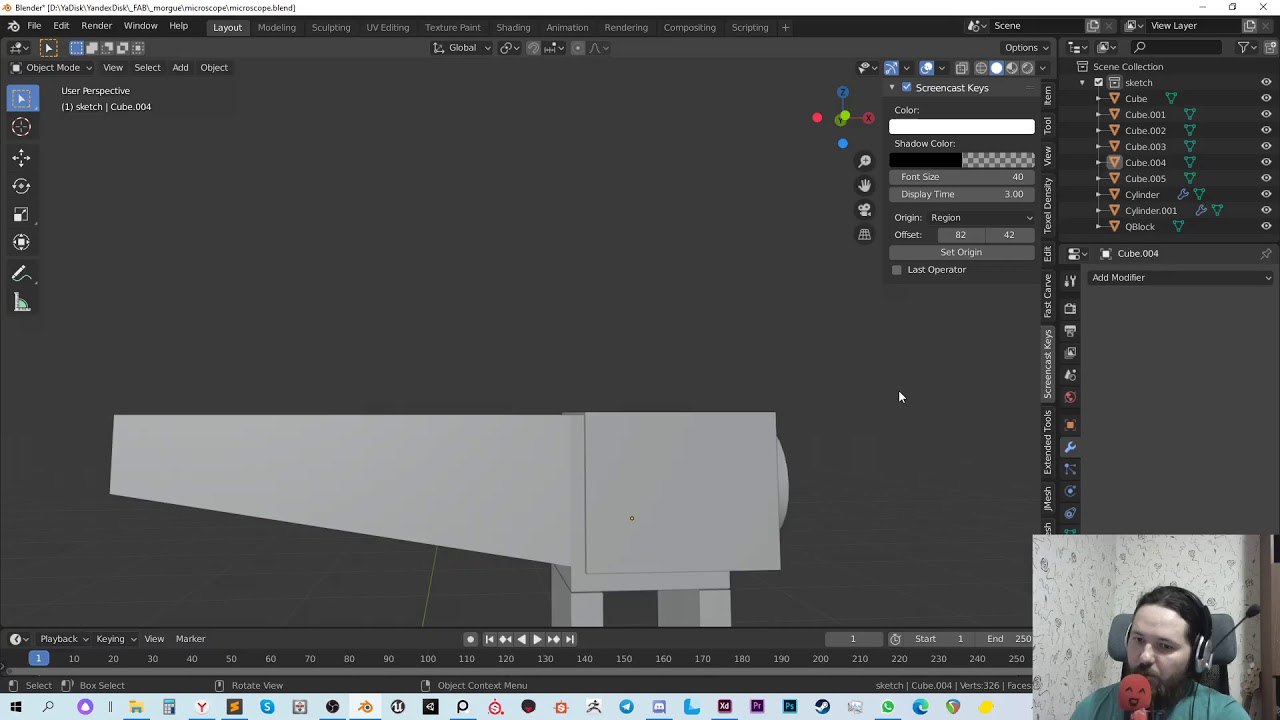The width and height of the screenshot is (1280, 720).
Task: Activate the Rotate tool
Action: [x=21, y=186]
